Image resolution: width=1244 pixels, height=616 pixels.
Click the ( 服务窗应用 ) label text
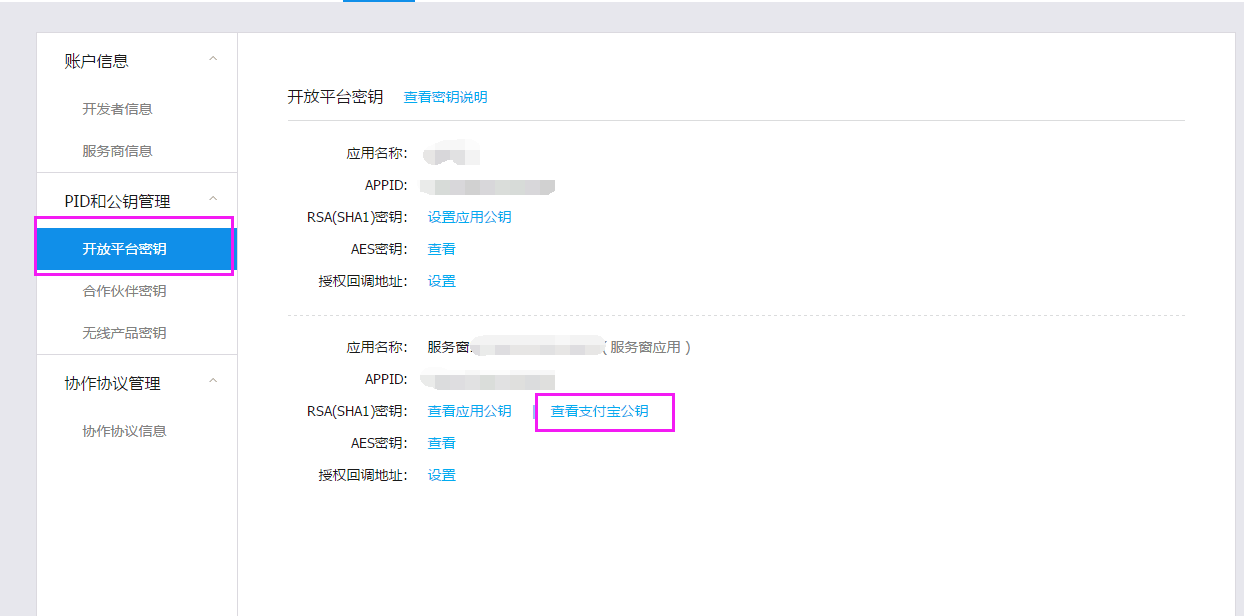coord(647,347)
